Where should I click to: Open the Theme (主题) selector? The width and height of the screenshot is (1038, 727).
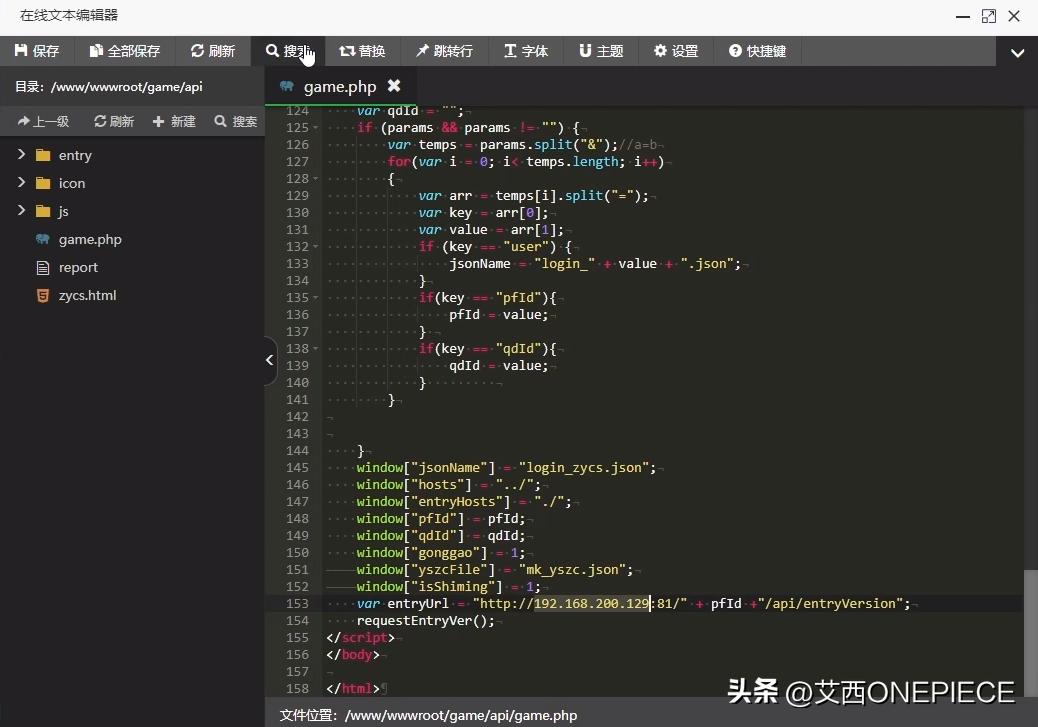click(601, 51)
